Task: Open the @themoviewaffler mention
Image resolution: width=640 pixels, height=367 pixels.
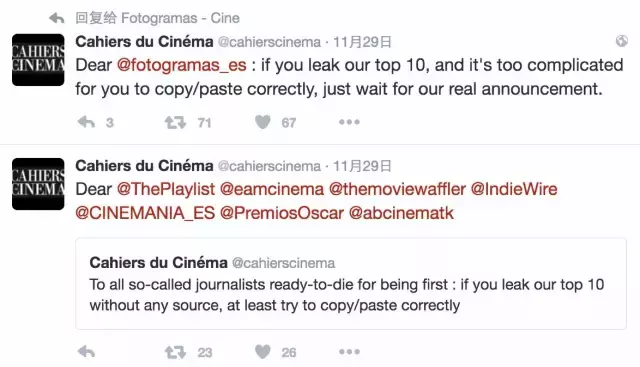Action: pyautogui.click(x=397, y=189)
